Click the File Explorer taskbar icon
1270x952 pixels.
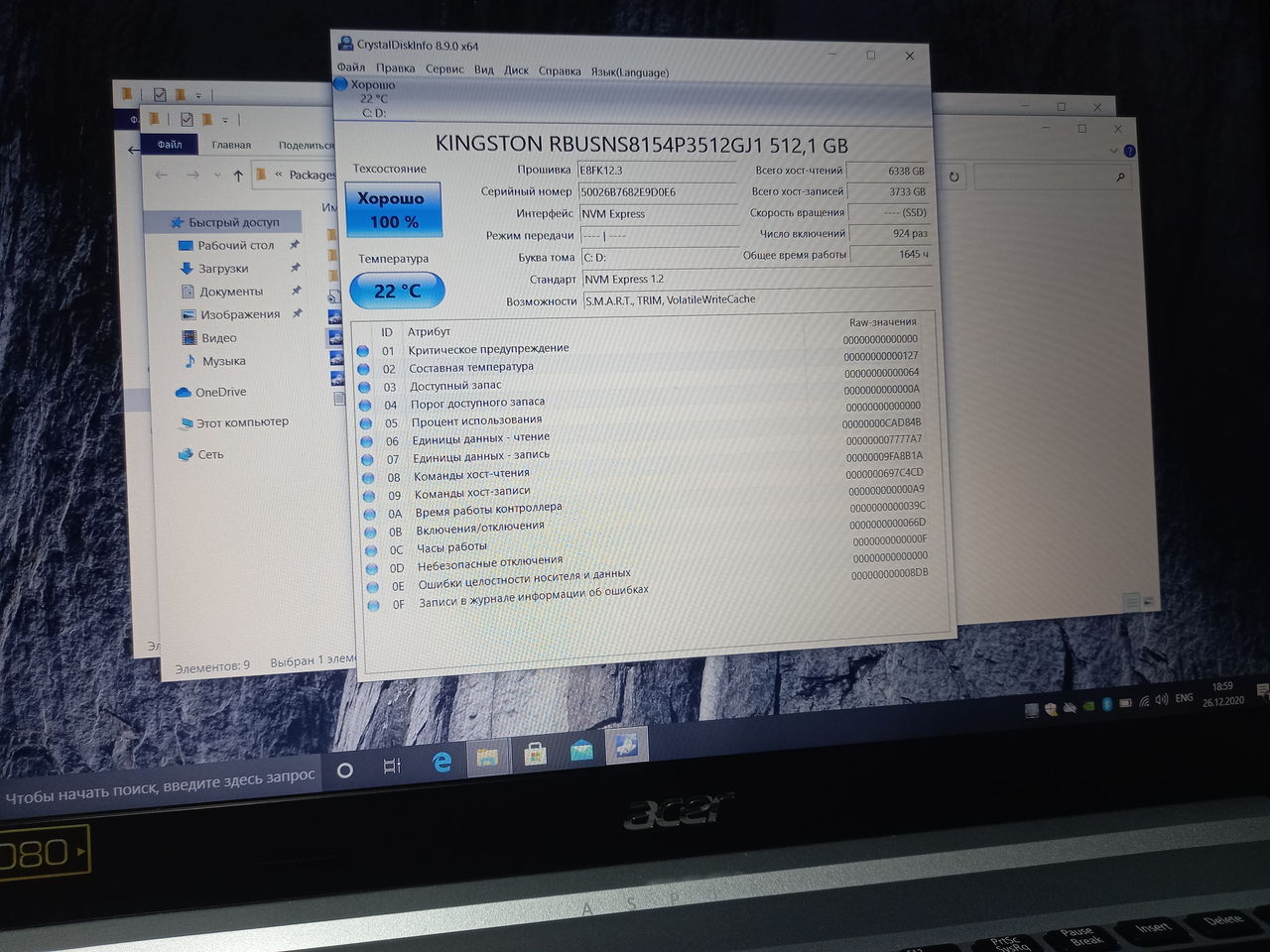pyautogui.click(x=487, y=758)
